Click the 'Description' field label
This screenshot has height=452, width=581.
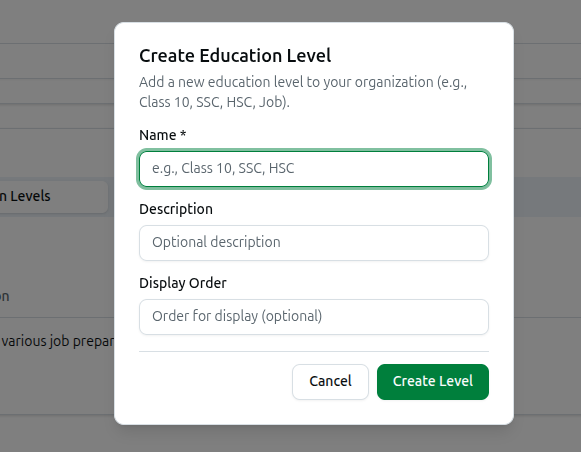(176, 209)
